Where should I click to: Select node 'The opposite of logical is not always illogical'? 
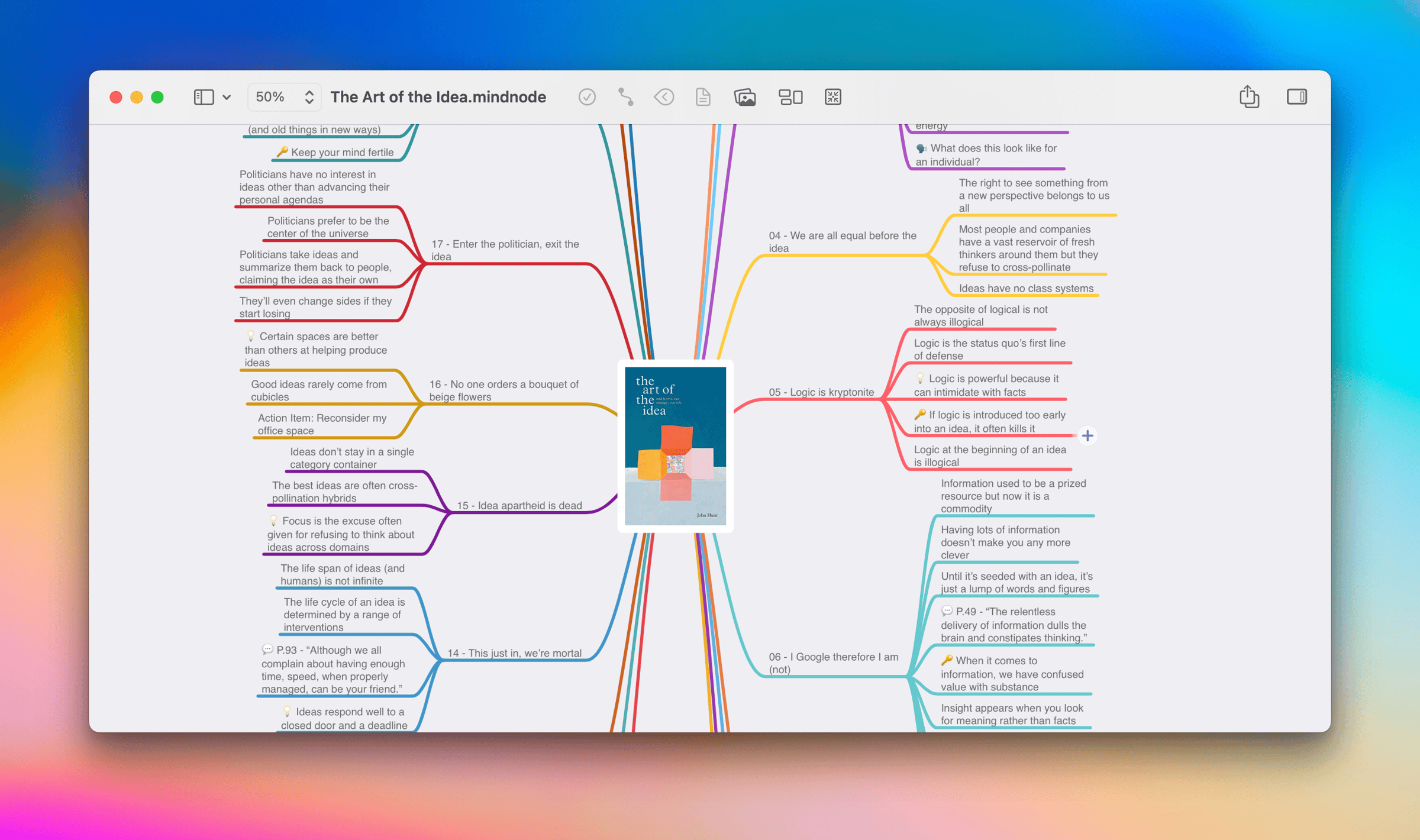pos(980,315)
